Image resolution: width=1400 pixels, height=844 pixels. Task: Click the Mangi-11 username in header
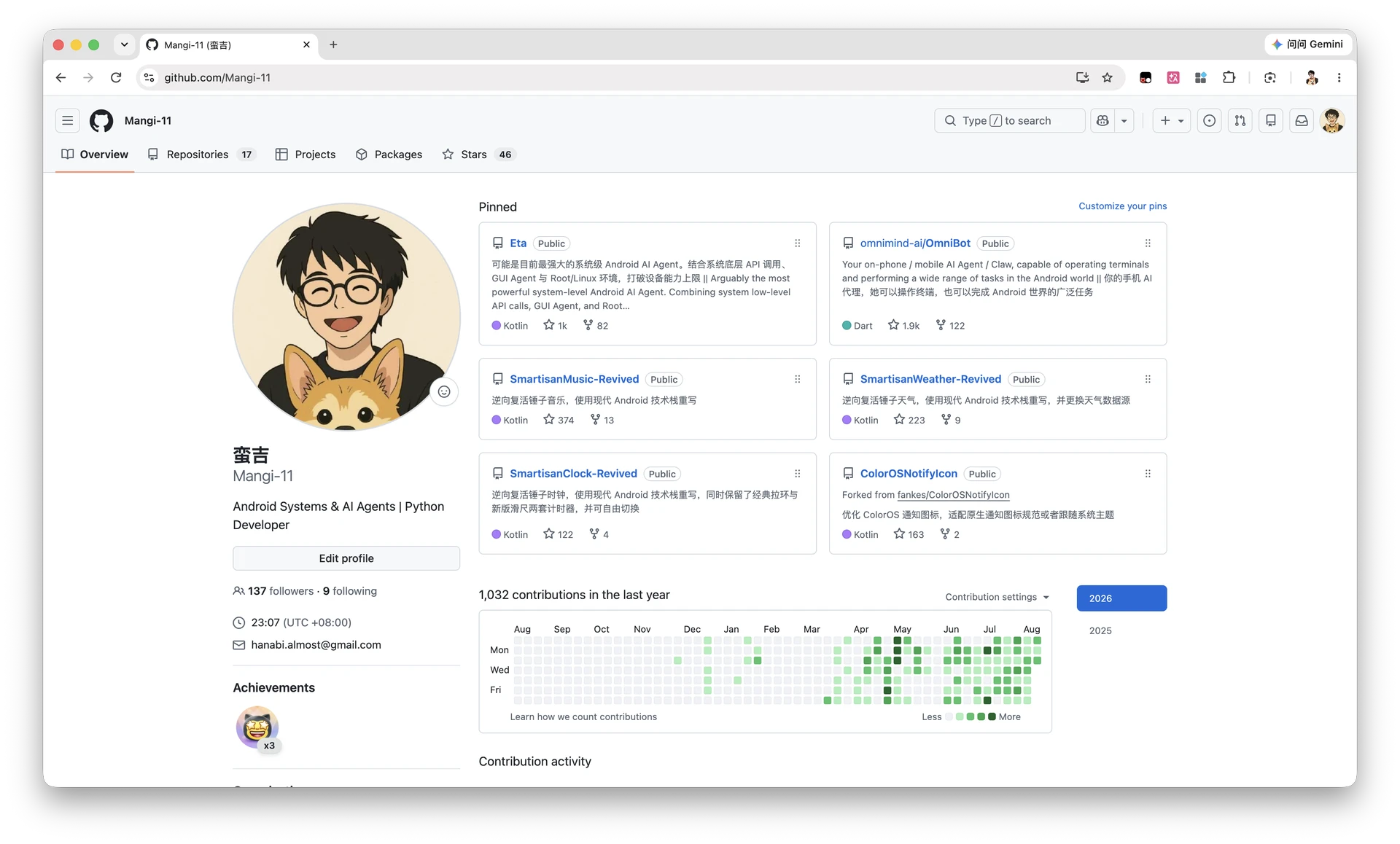pos(148,121)
